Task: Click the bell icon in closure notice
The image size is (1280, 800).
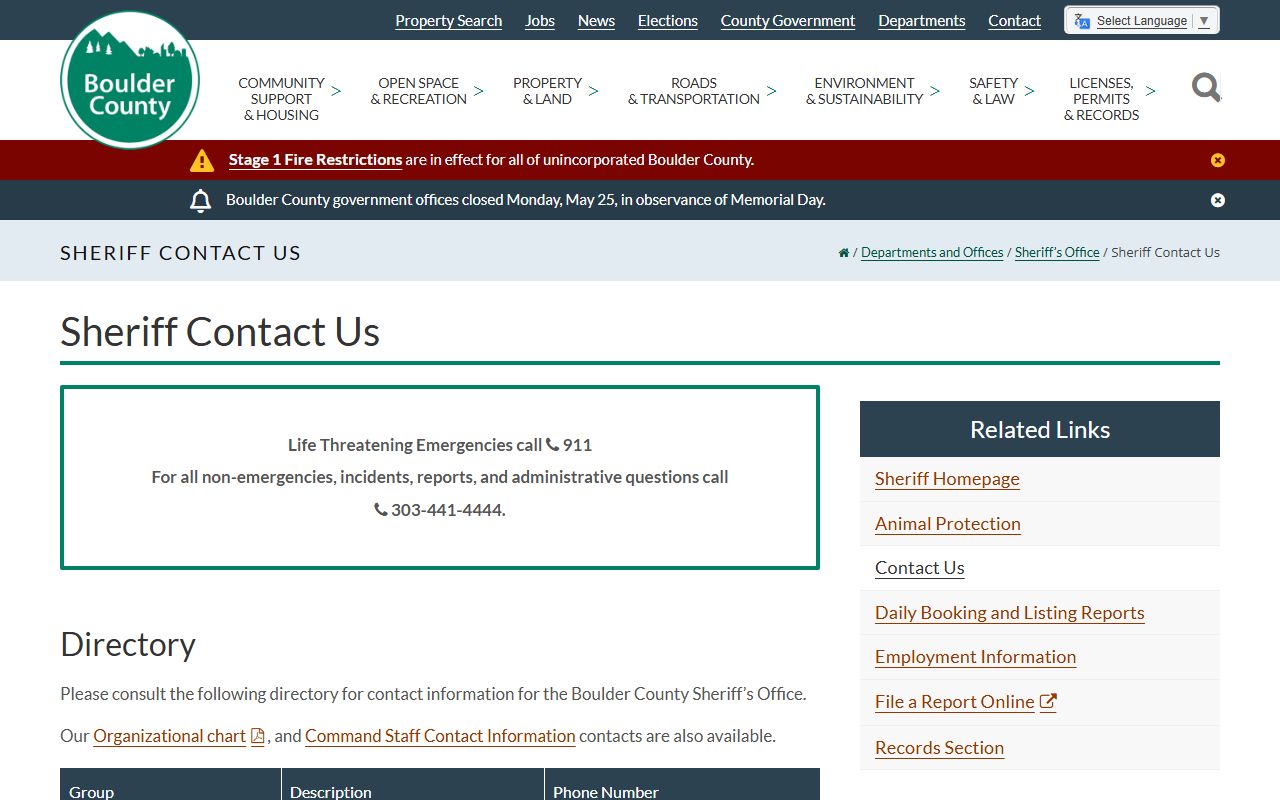Action: coord(201,200)
